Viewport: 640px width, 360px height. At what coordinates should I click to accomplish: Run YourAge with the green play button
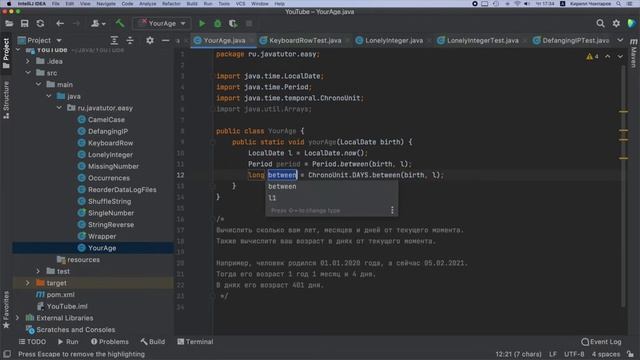tap(202, 24)
